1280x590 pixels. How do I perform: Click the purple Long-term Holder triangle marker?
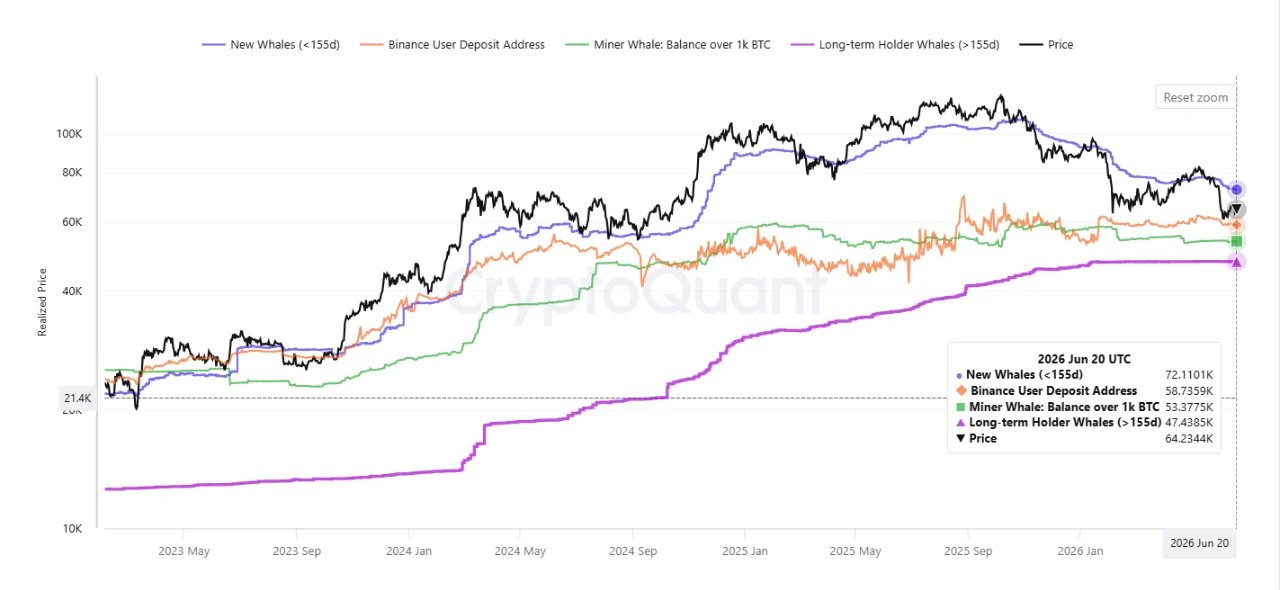tap(1237, 261)
